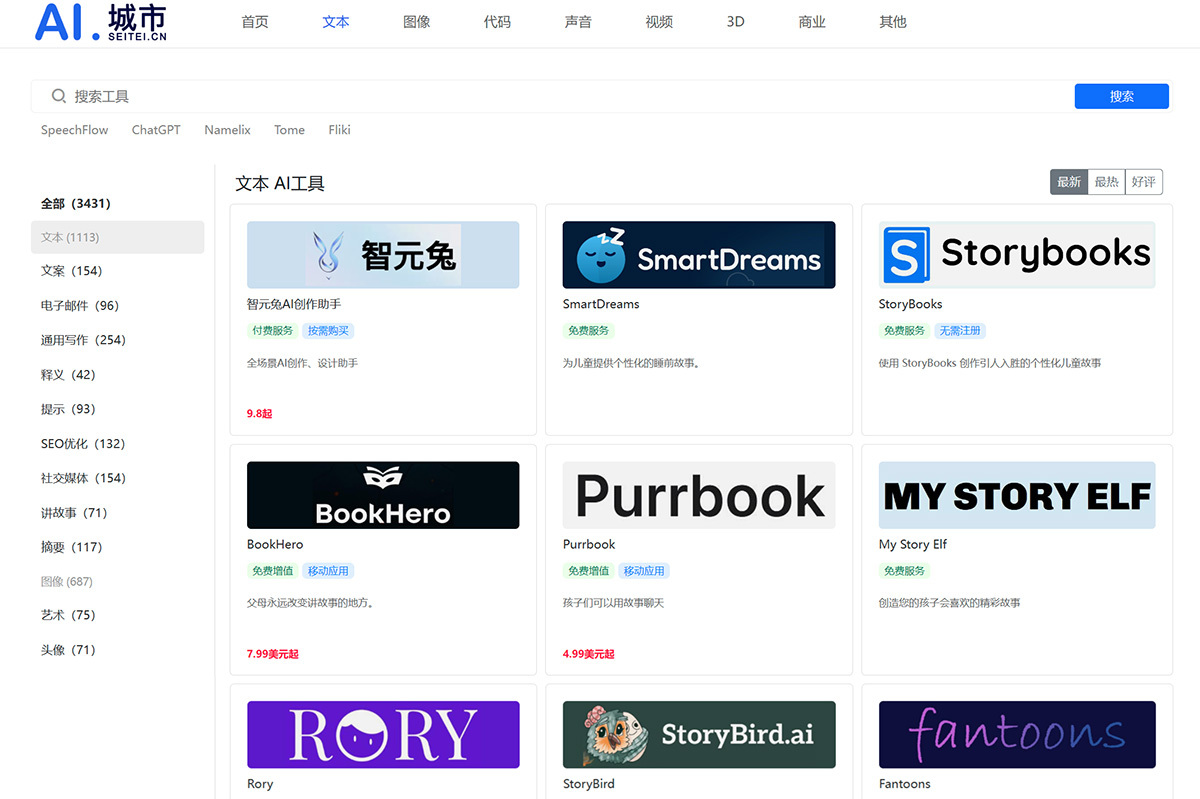Open the Purrbook logo banner
Screen dimensions: 1200x799
(x=699, y=495)
